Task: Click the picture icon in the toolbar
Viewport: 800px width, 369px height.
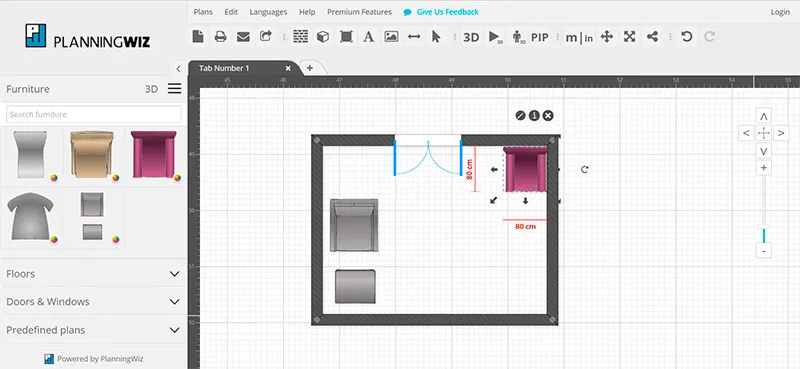Action: (x=391, y=37)
